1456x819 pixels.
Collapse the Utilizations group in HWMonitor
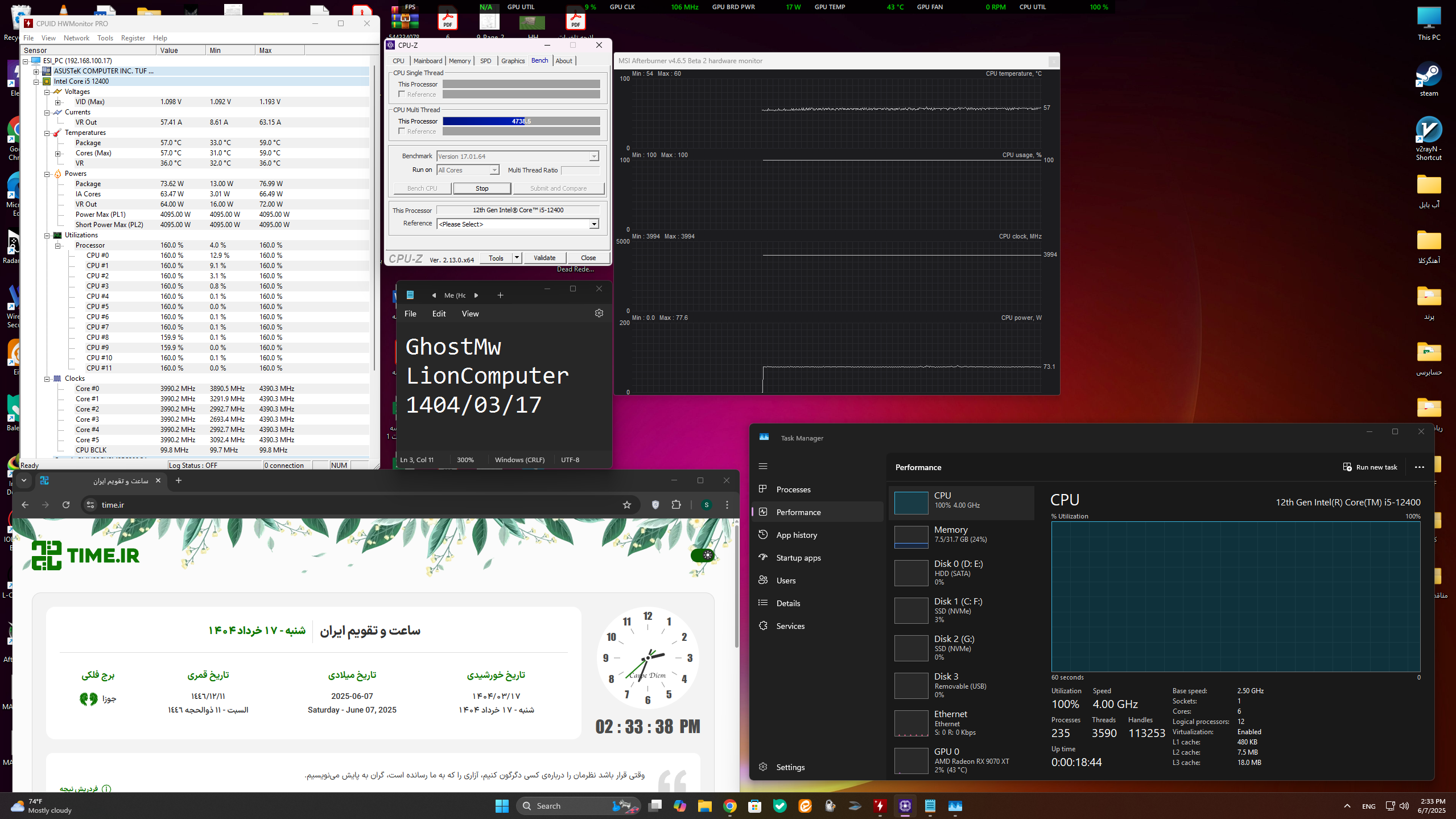point(47,235)
